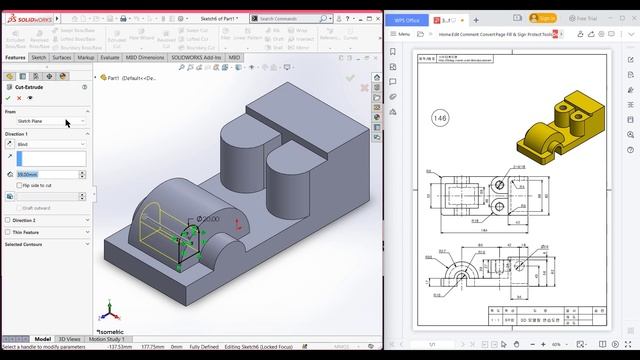Expand the Part1 tree node in viewport
Image resolution: width=640 pixels, height=360 pixels.
[96, 78]
